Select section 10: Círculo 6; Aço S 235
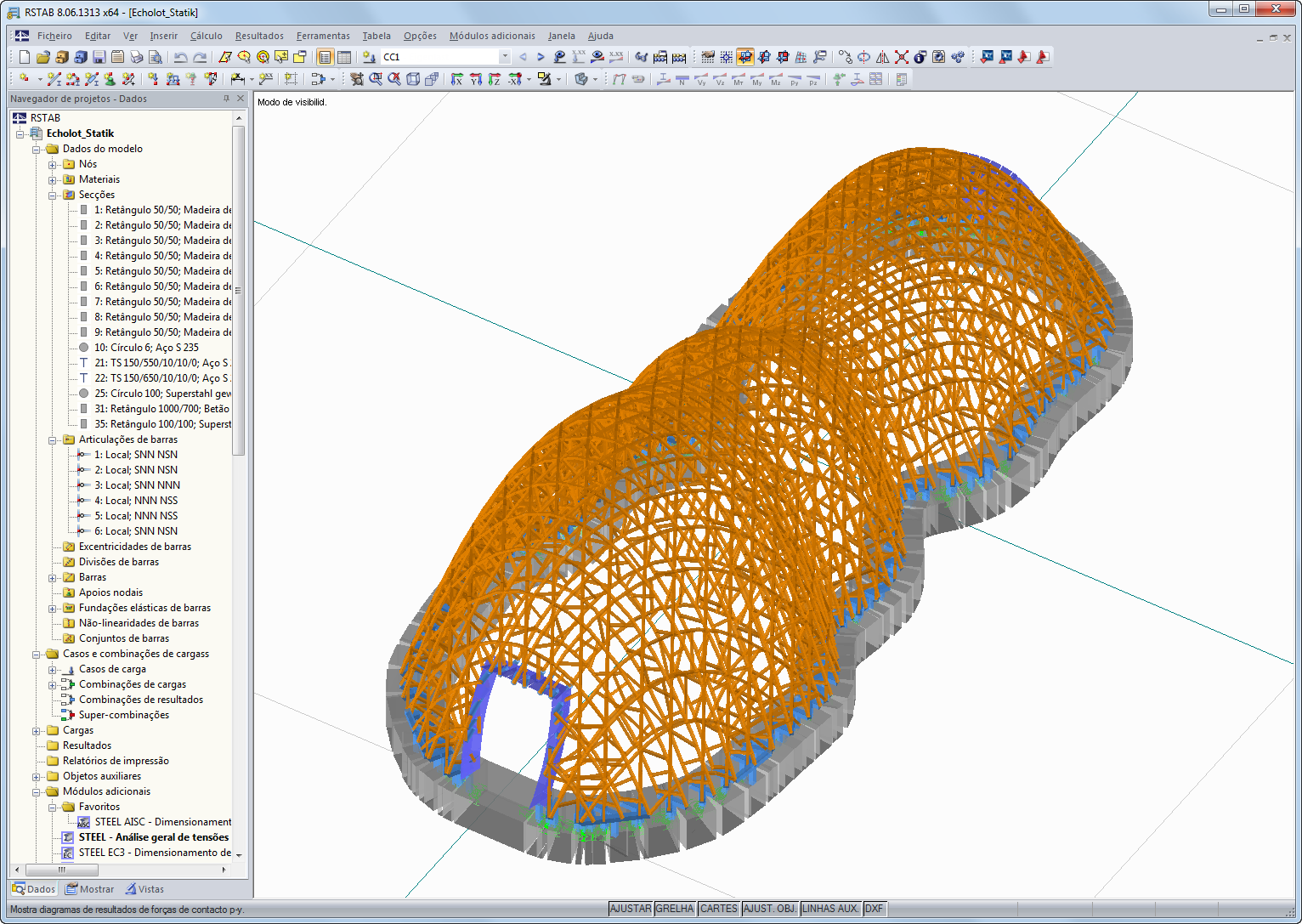 point(146,348)
